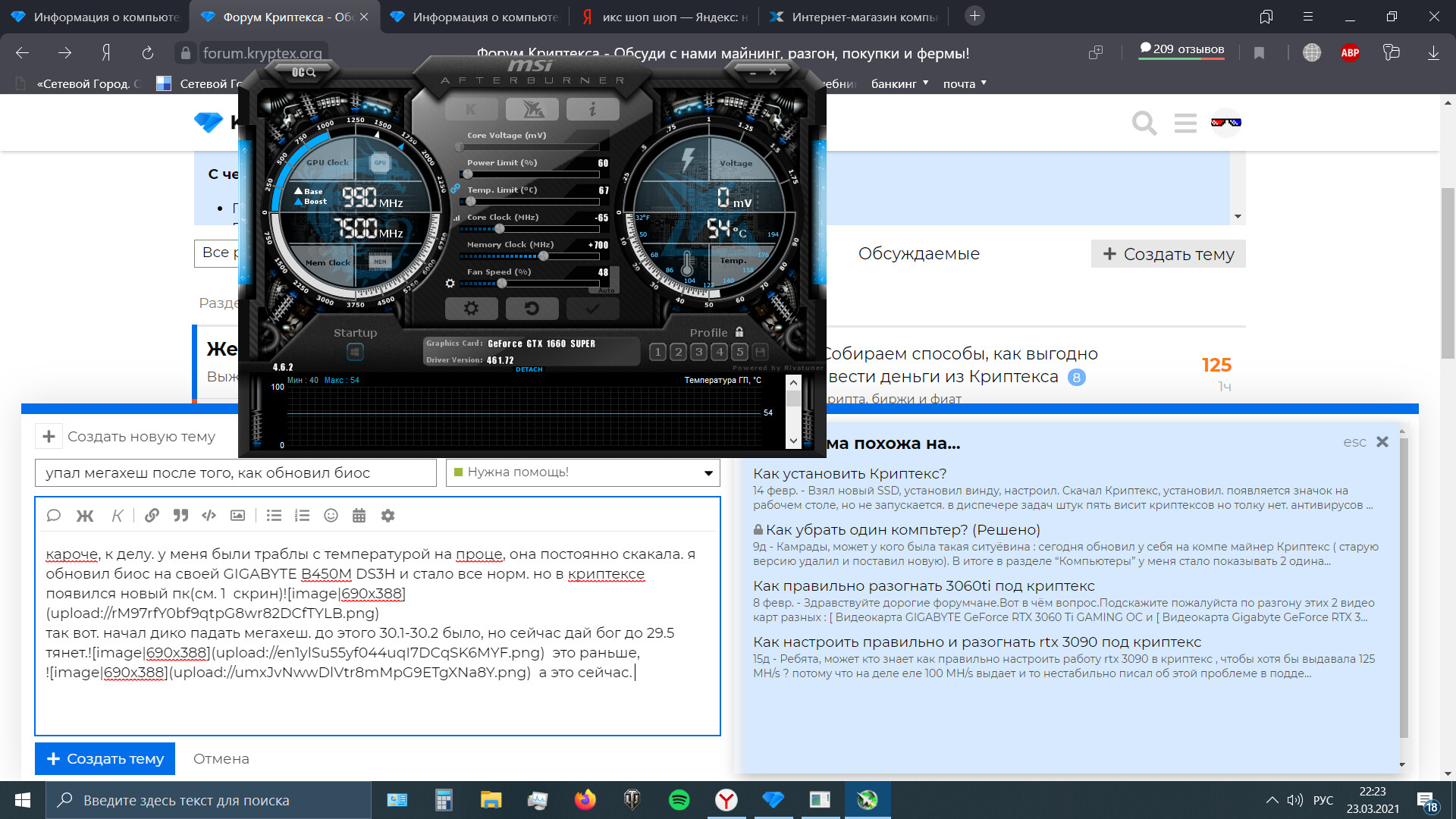Toggle Auto fan speed in Afterburner
Image resolution: width=1456 pixels, height=819 pixels.
(607, 290)
